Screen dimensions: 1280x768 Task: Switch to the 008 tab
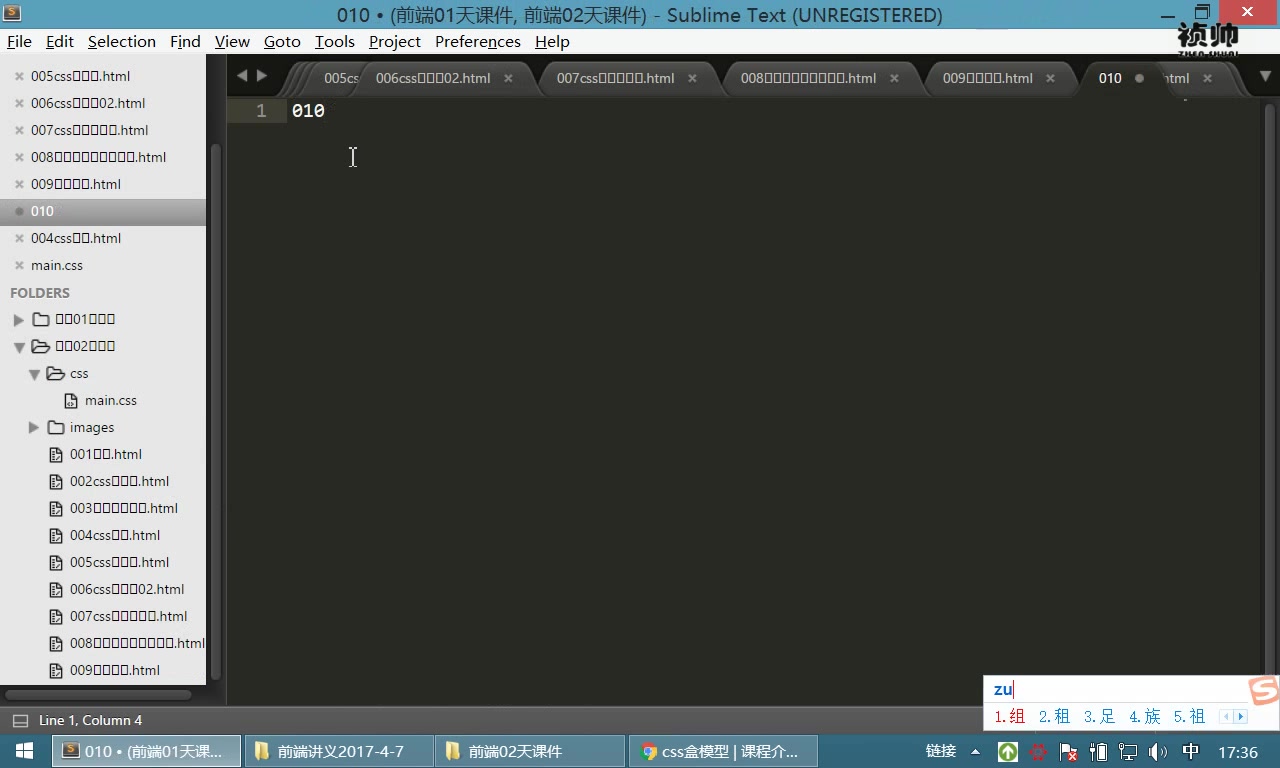click(808, 78)
